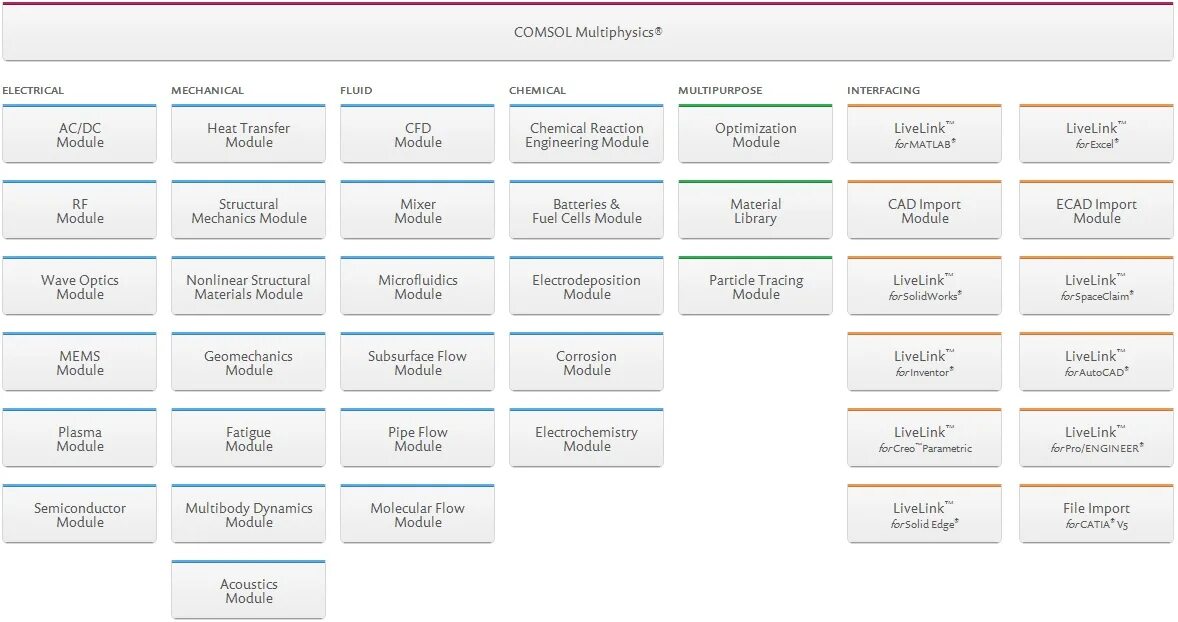Select the Electrochemistry Module
The height and width of the screenshot is (622, 1178).
click(587, 437)
